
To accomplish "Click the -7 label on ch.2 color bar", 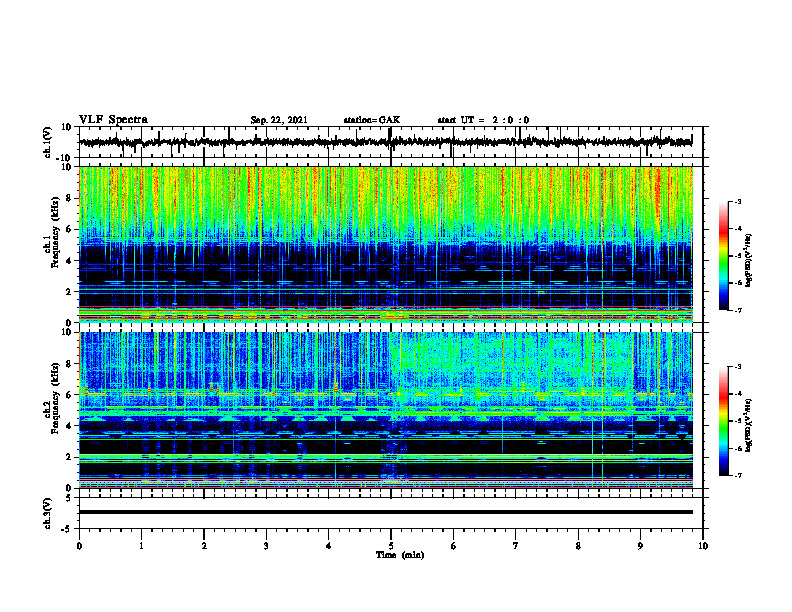I will (x=738, y=476).
